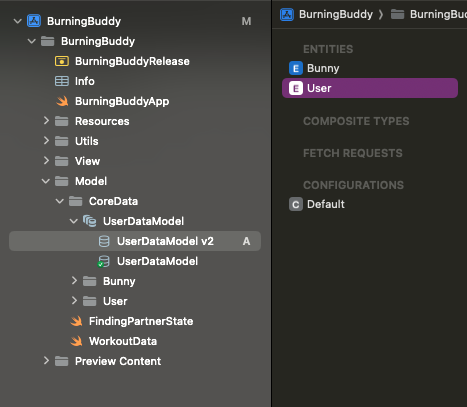Expand the Utils folder
Screen dimensions: 467x407
point(46,141)
